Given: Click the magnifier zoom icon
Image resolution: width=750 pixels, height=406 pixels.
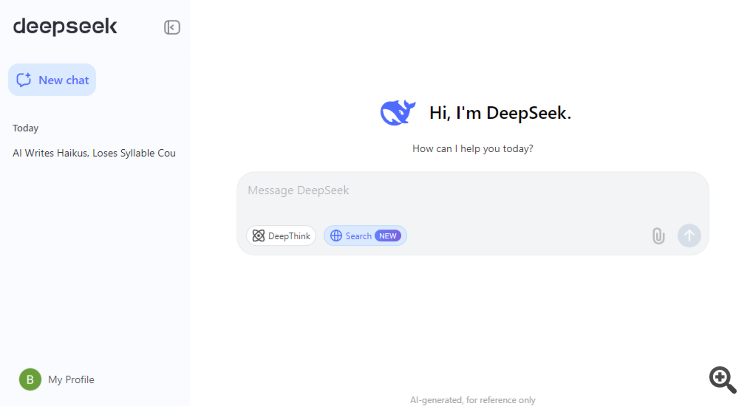Looking at the screenshot, I should click(x=723, y=380).
